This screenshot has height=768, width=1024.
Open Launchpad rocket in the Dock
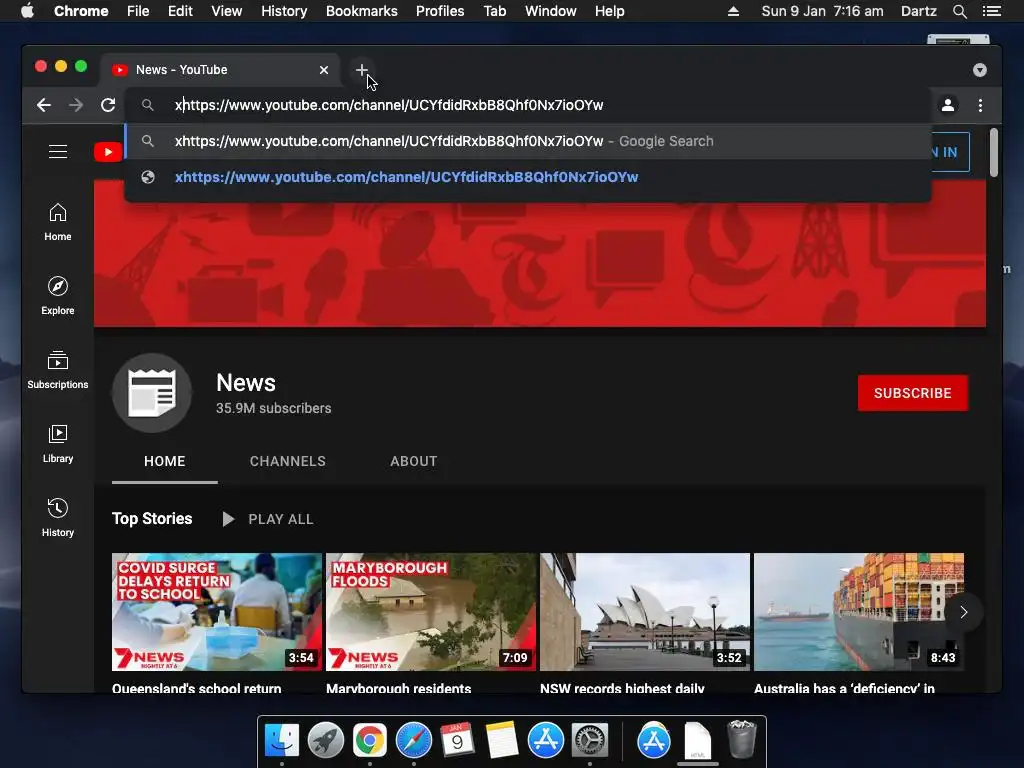click(326, 741)
